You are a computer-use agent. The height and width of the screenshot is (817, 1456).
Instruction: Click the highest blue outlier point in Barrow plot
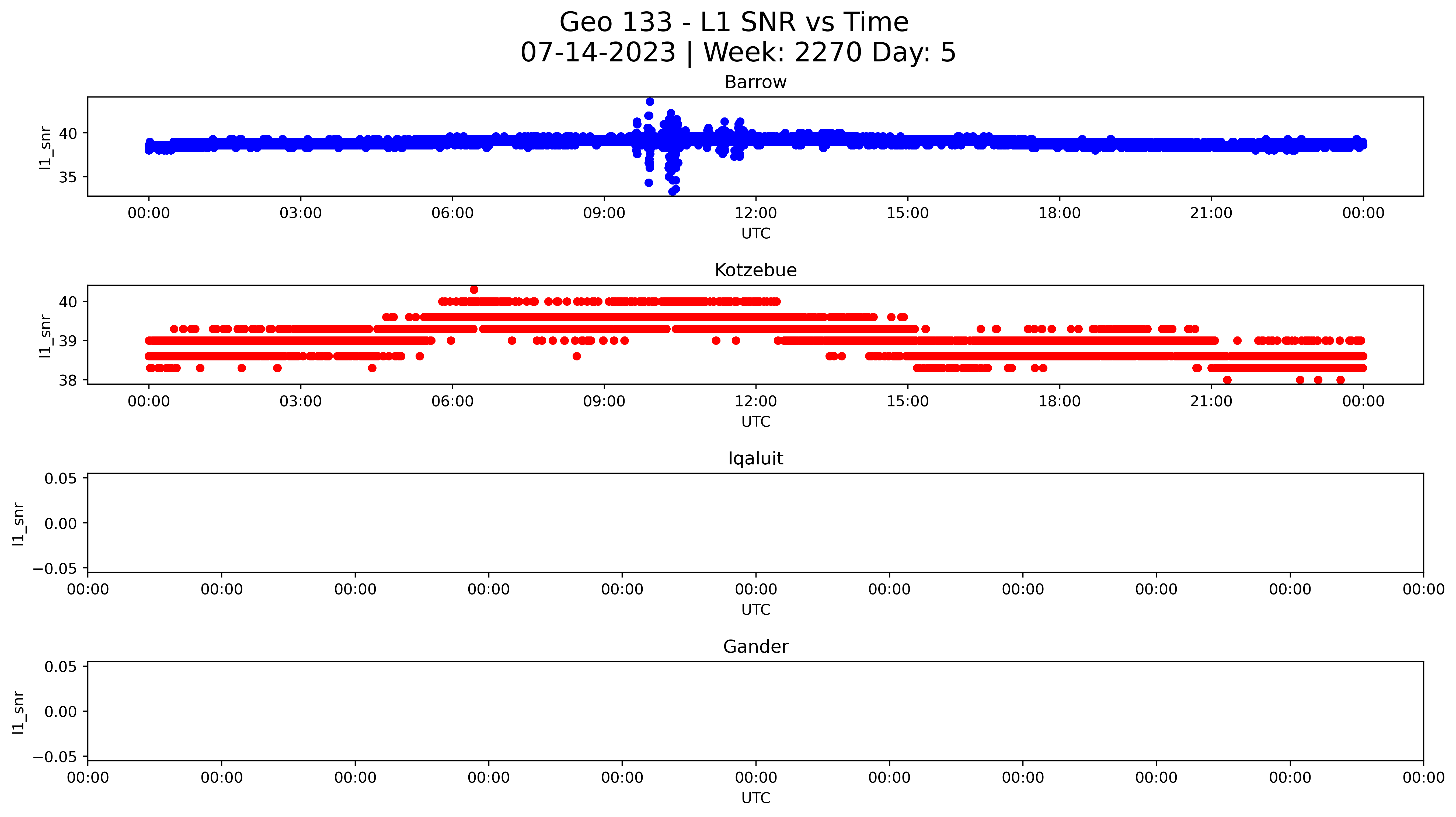click(650, 102)
